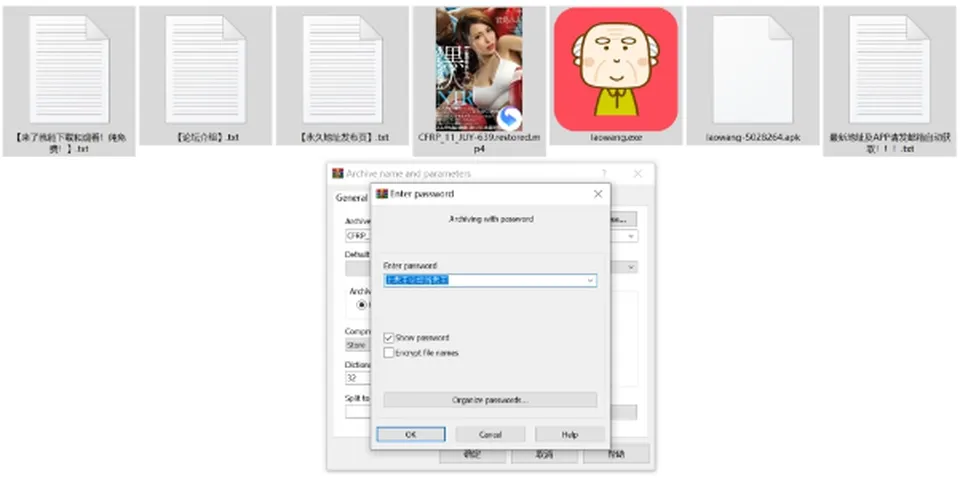Close the Archive name and parameters window

pos(638,174)
